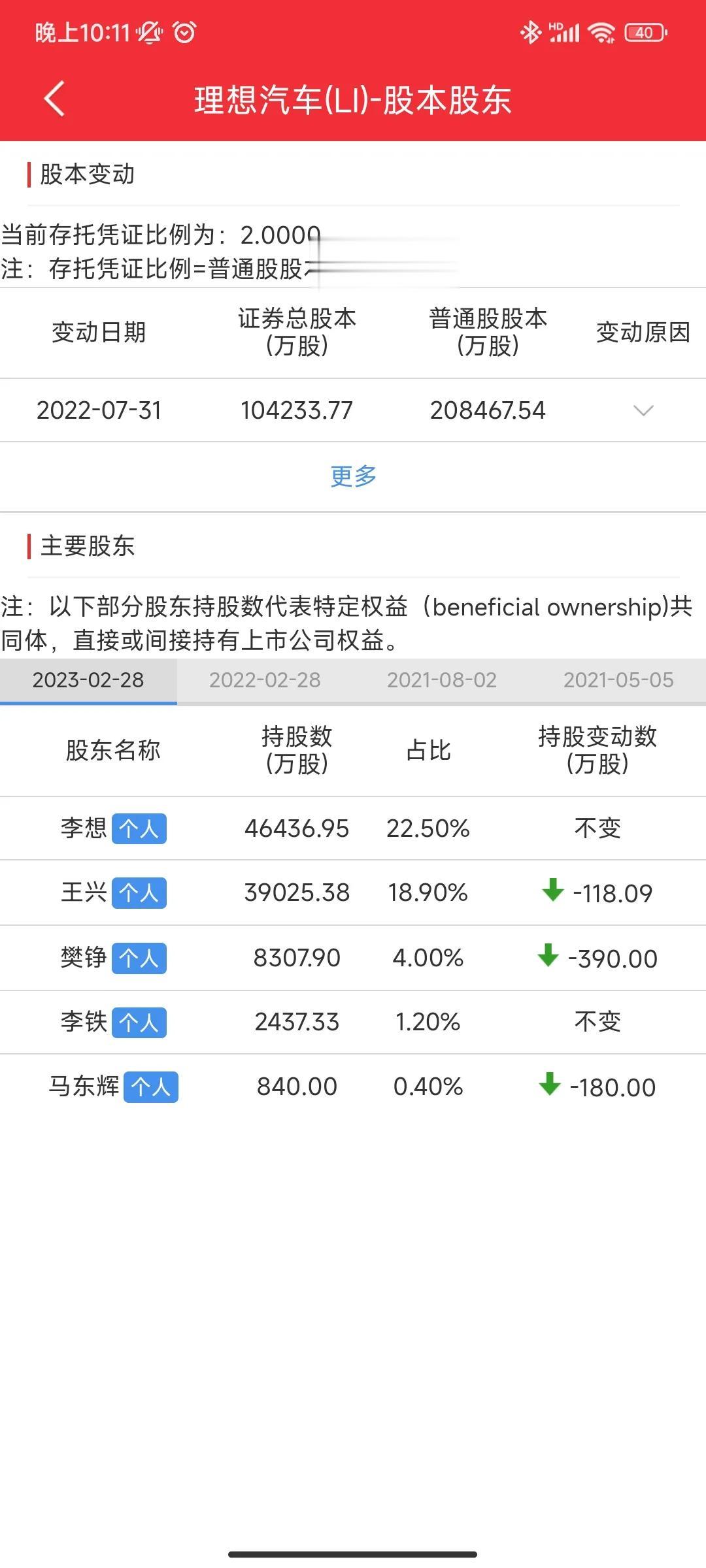Tap the battery level indicator
The image size is (706, 1568).
click(x=645, y=32)
